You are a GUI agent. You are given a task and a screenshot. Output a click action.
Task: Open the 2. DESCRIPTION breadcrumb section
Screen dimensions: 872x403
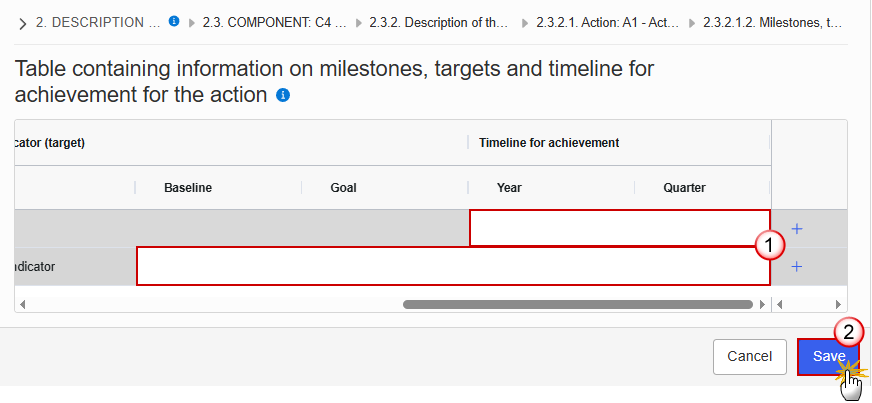98,22
